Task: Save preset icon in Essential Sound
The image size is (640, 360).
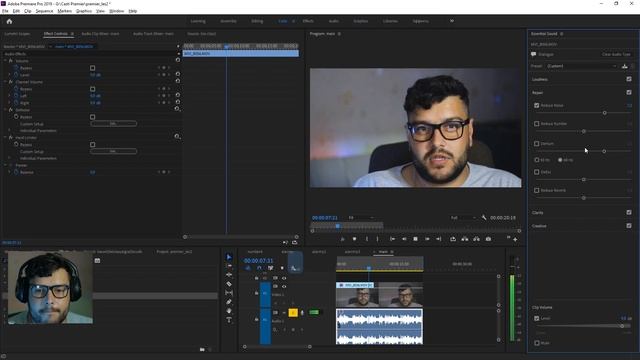Action: [624, 66]
